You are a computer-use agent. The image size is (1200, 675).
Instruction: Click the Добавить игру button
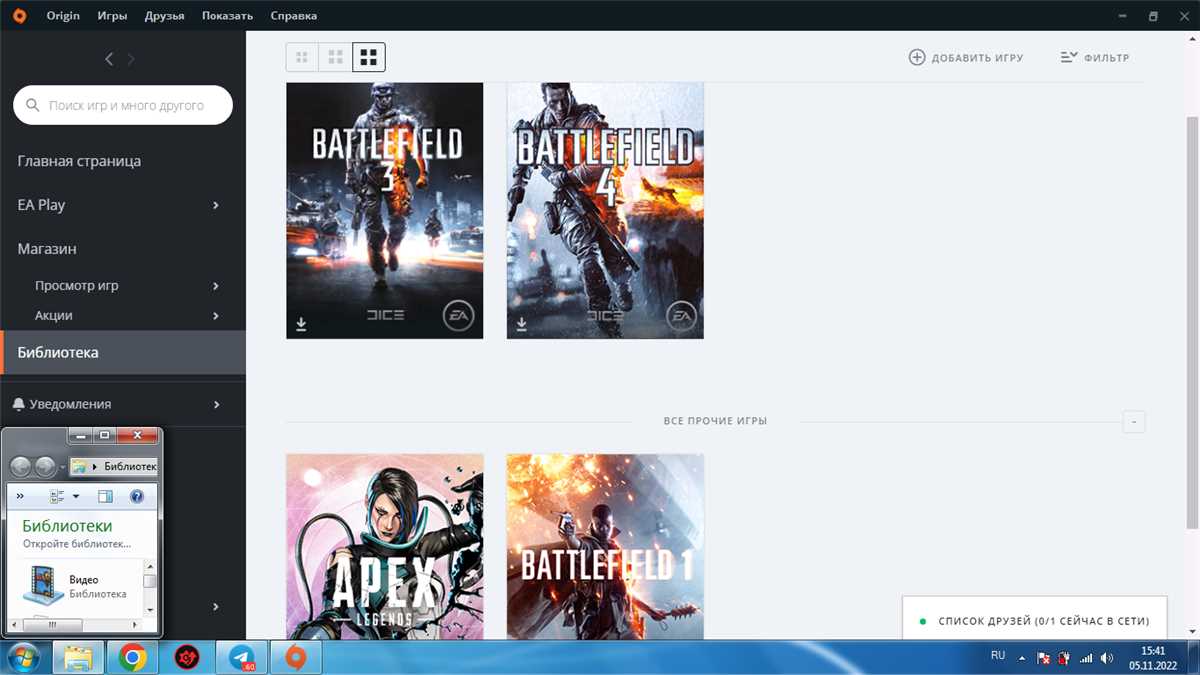pyautogui.click(x=963, y=57)
